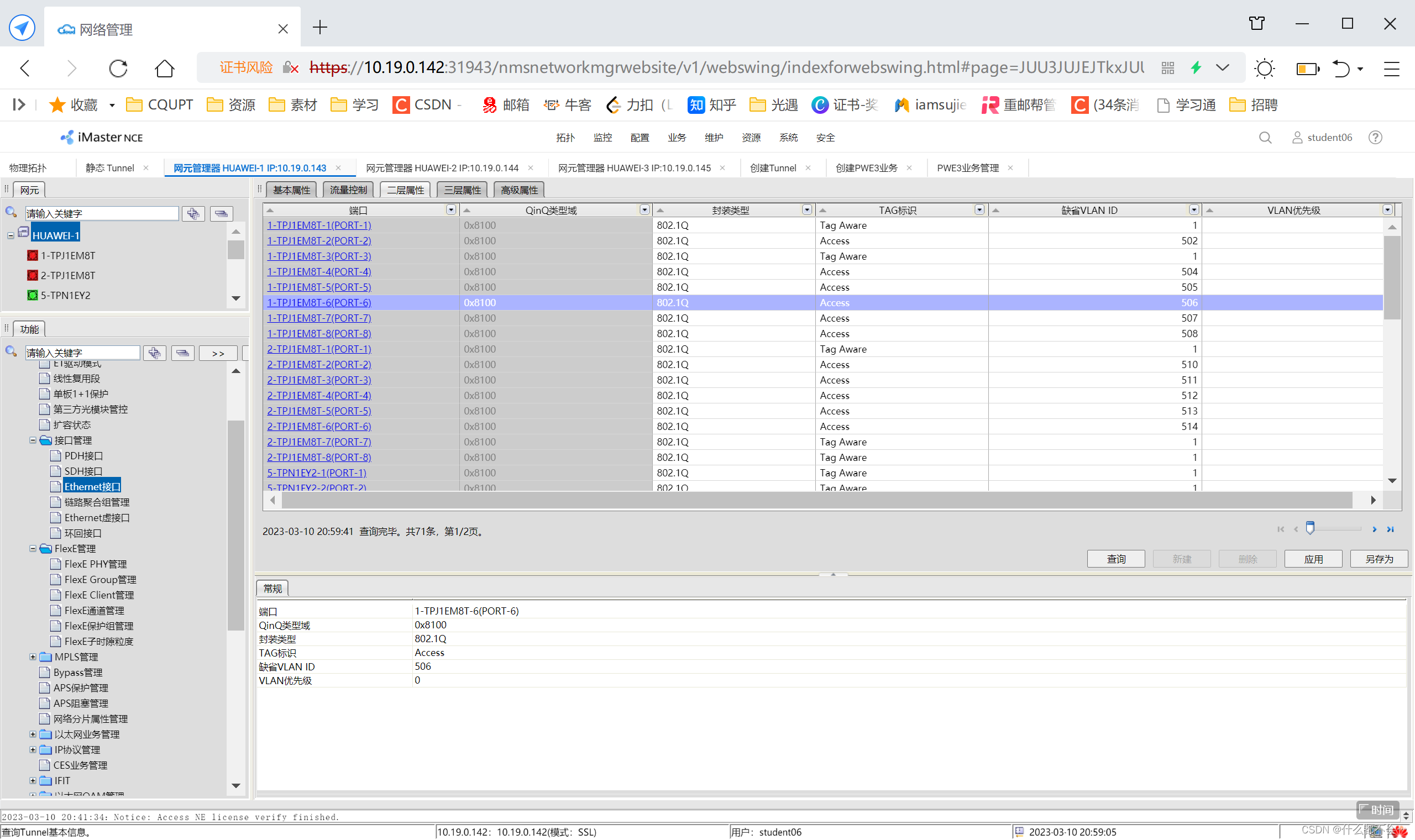This screenshot has width=1415, height=840.
Task: Collapse the HUAWEI-1 tree node
Action: pyautogui.click(x=11, y=235)
